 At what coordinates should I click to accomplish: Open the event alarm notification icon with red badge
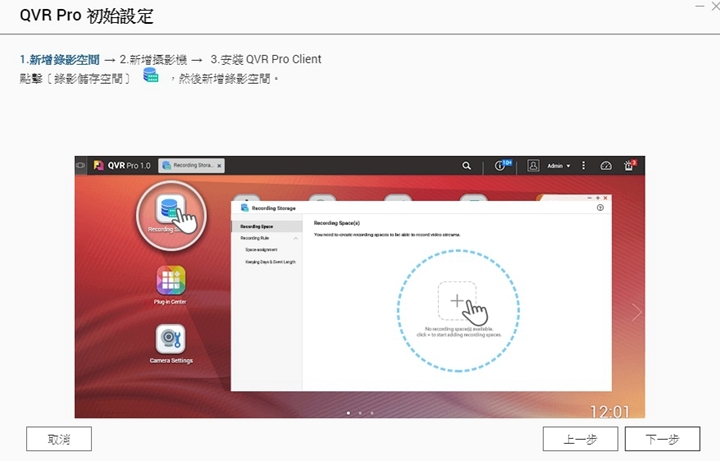click(629, 166)
